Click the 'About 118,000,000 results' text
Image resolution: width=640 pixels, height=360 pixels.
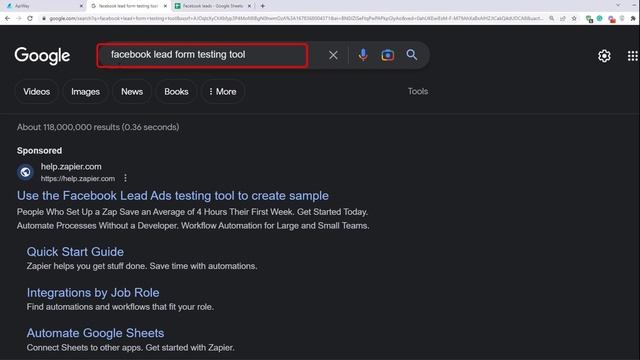click(x=98, y=127)
